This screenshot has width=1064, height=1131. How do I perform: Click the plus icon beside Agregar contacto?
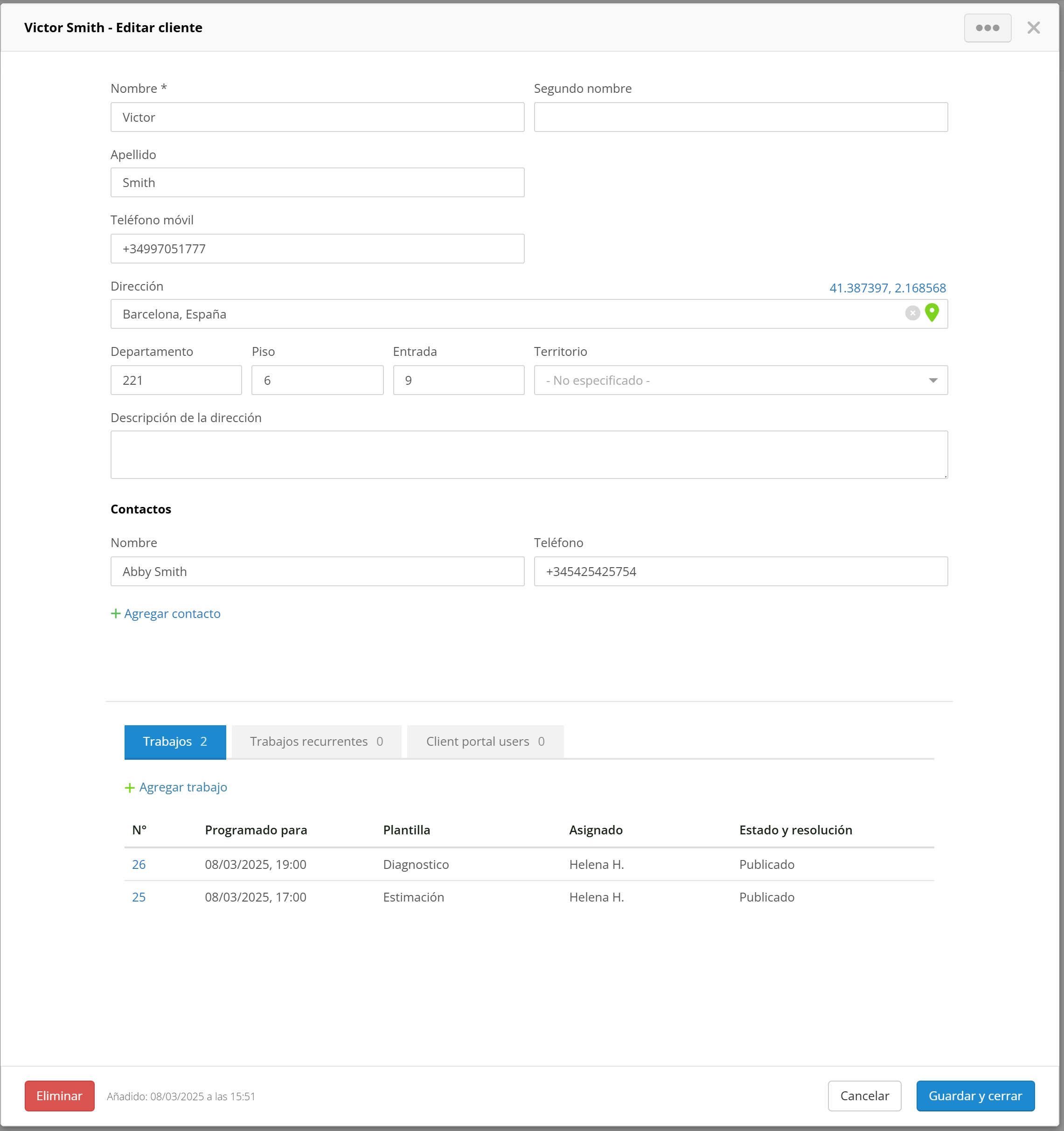[116, 613]
